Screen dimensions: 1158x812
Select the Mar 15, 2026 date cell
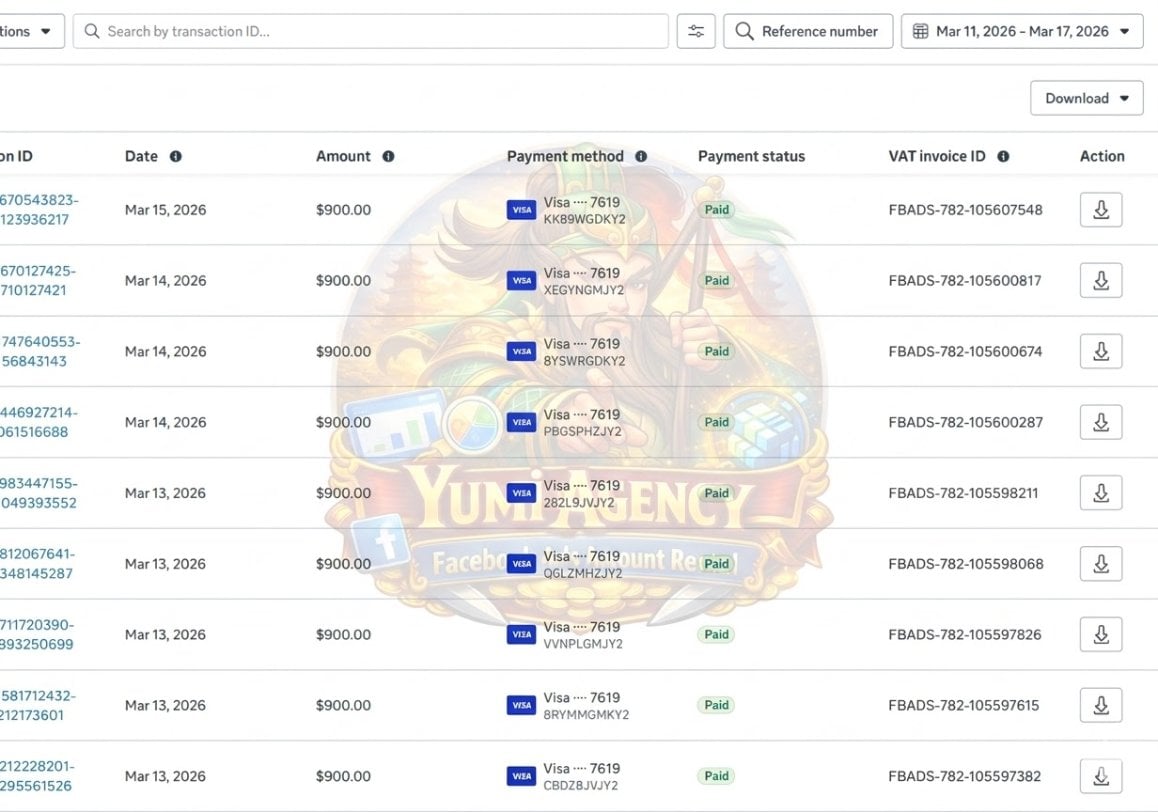tap(165, 210)
